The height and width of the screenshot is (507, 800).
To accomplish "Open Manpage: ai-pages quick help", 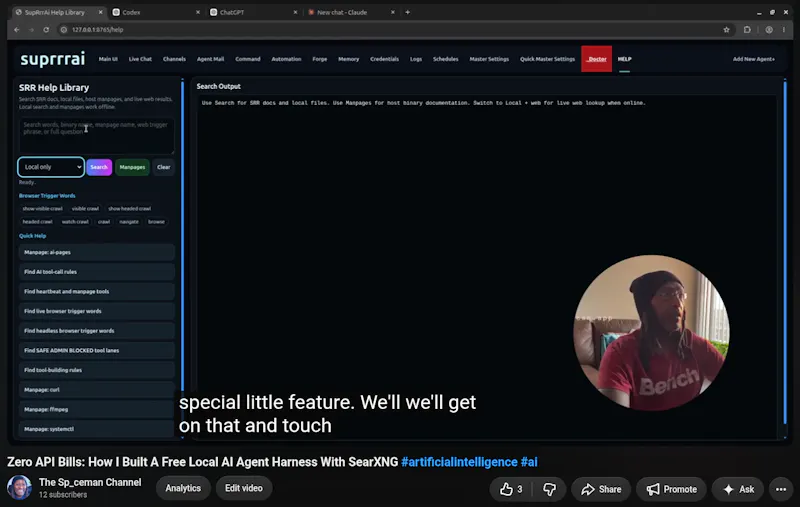I will [96, 252].
